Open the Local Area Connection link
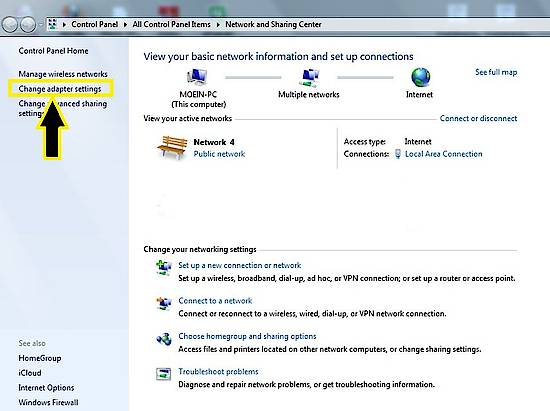The image size is (550, 411). click(x=443, y=154)
